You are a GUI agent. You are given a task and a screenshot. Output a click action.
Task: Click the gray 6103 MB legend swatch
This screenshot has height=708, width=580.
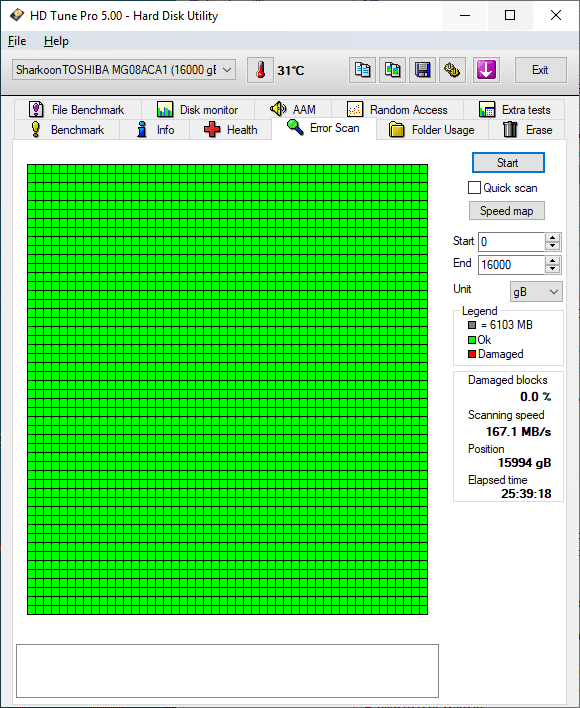472,325
